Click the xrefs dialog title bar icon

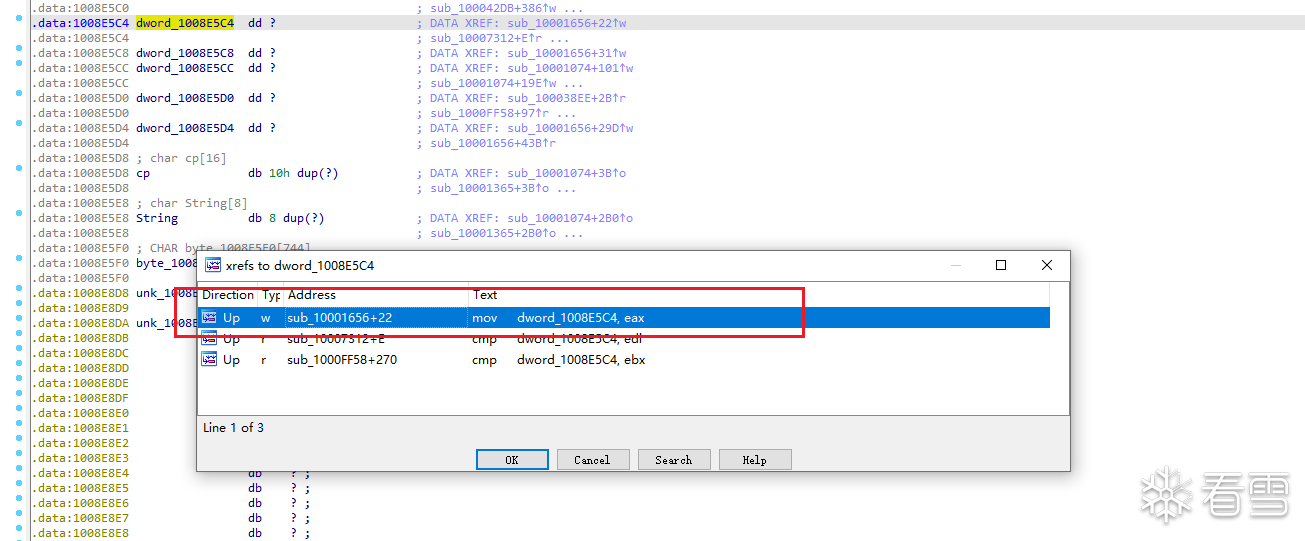pos(213,265)
